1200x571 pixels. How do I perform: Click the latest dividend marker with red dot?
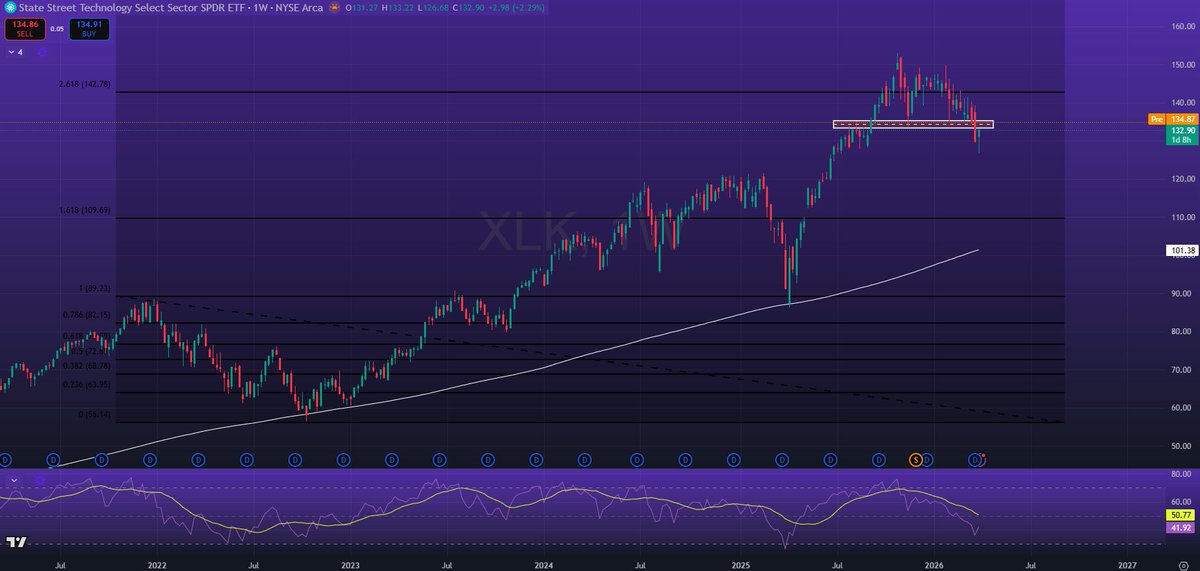pos(976,459)
